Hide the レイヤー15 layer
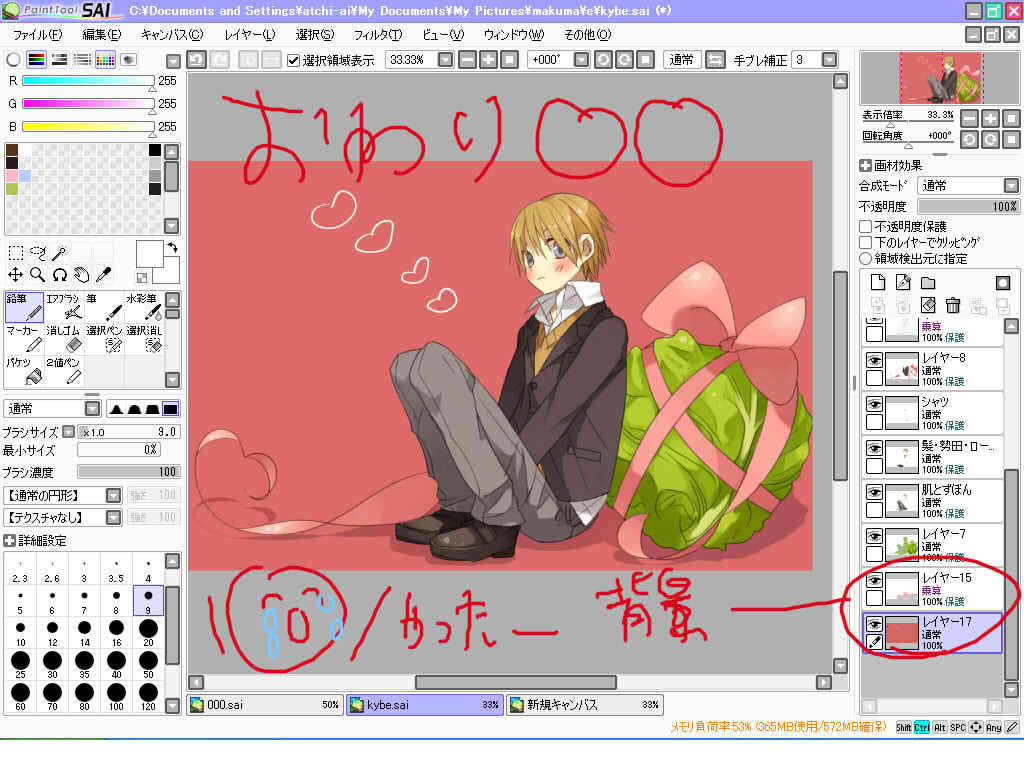1024x768 pixels. [x=874, y=580]
